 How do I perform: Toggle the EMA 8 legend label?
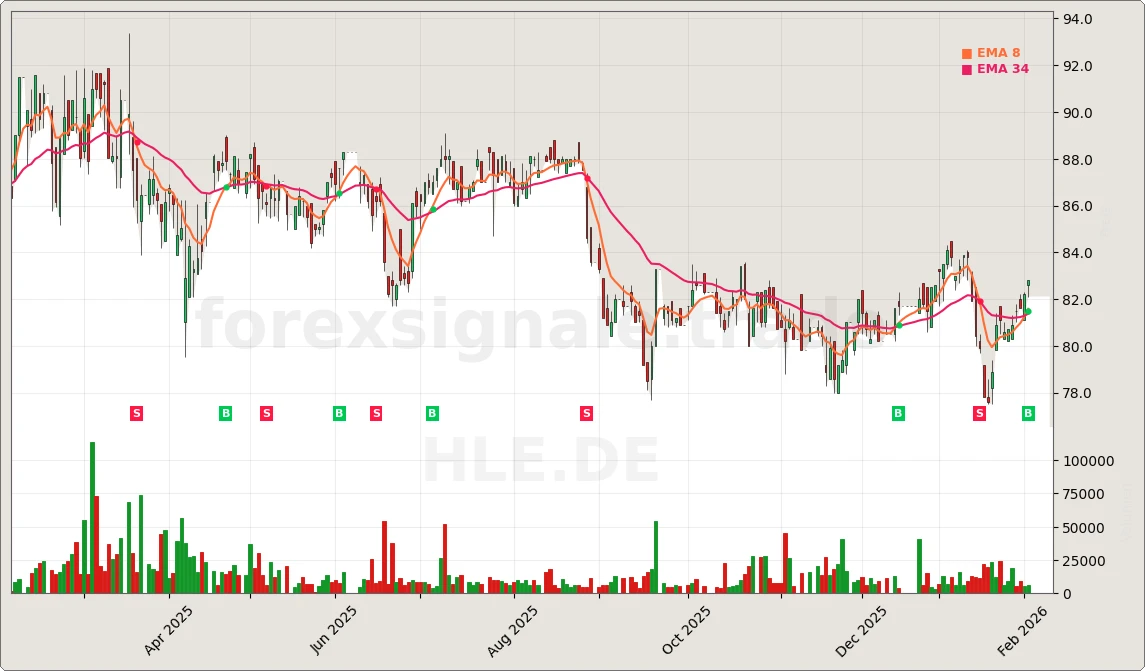pos(998,54)
